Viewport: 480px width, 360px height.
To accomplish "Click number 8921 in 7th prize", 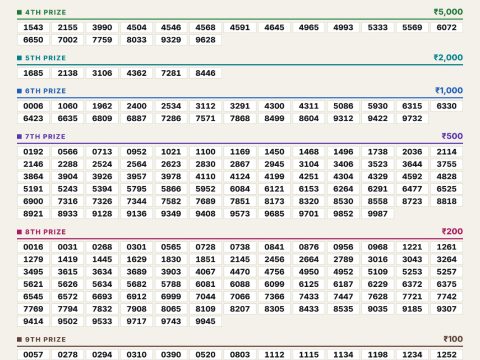I will [x=33, y=214].
